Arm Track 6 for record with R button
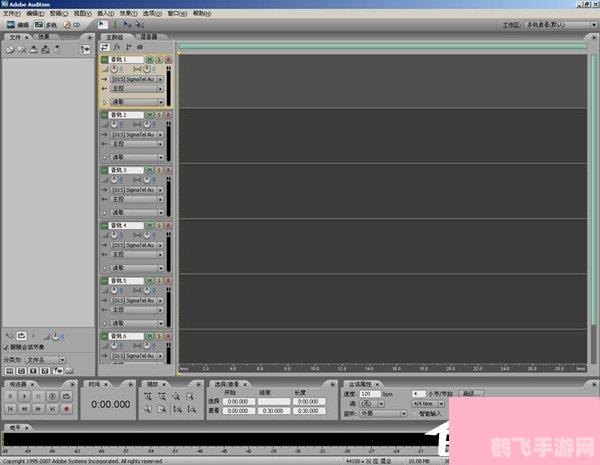 (168, 336)
